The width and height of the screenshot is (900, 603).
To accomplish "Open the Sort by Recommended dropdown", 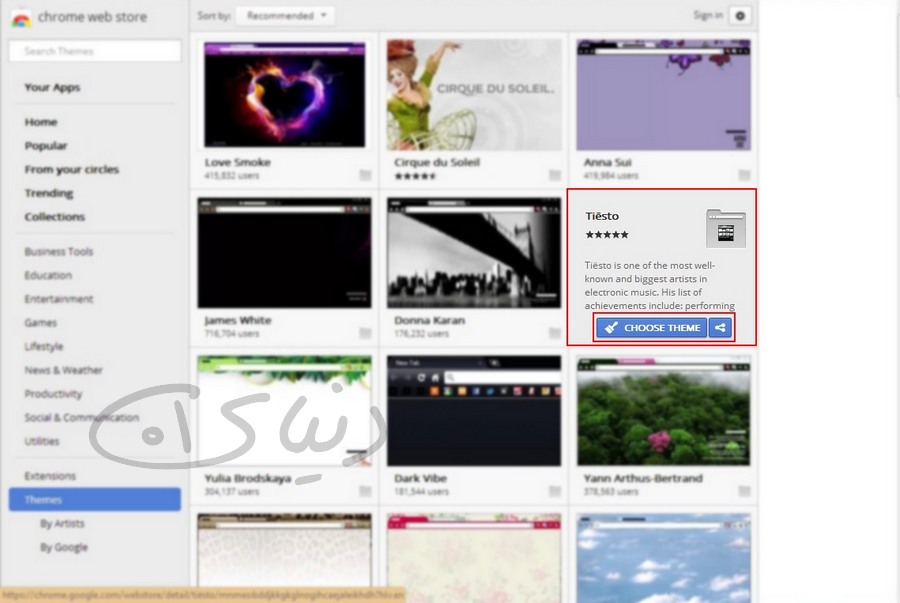I will click(286, 15).
